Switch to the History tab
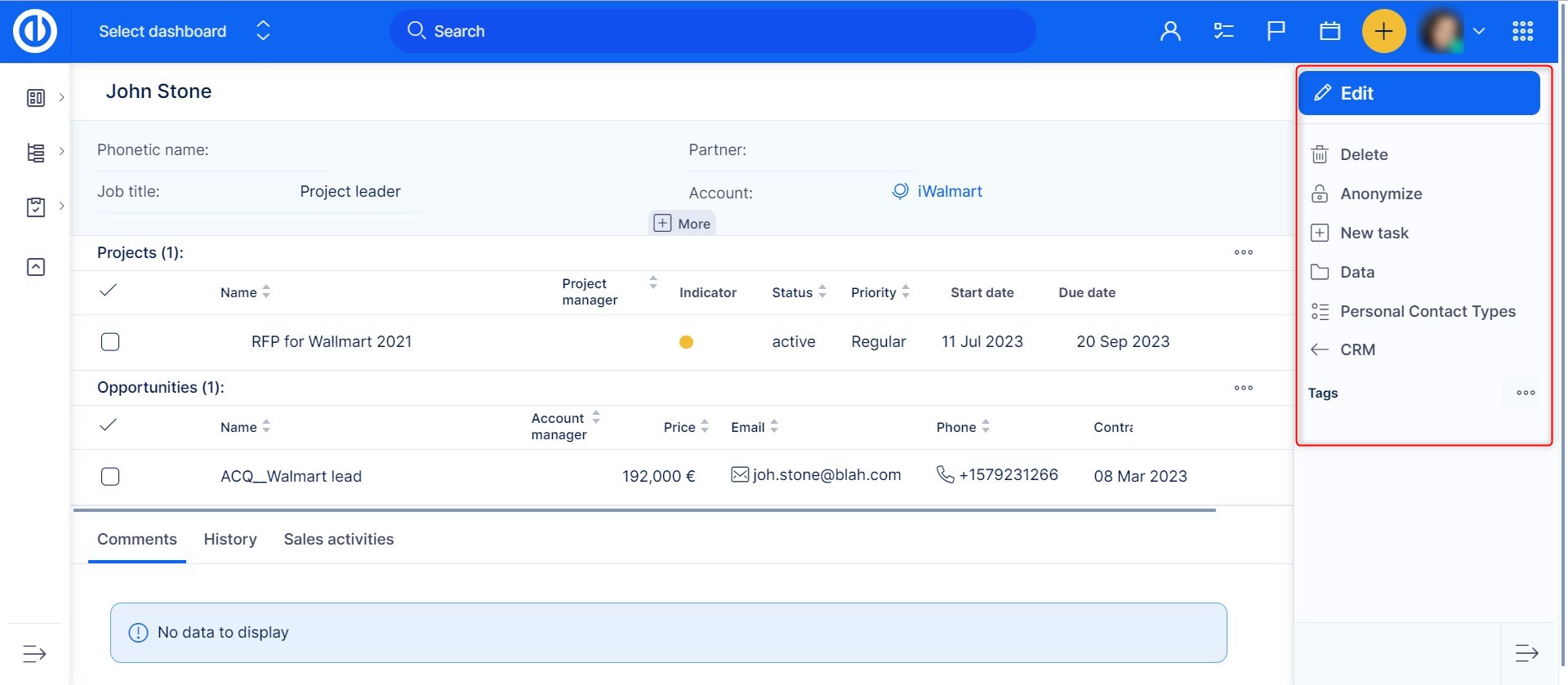 click(x=230, y=540)
